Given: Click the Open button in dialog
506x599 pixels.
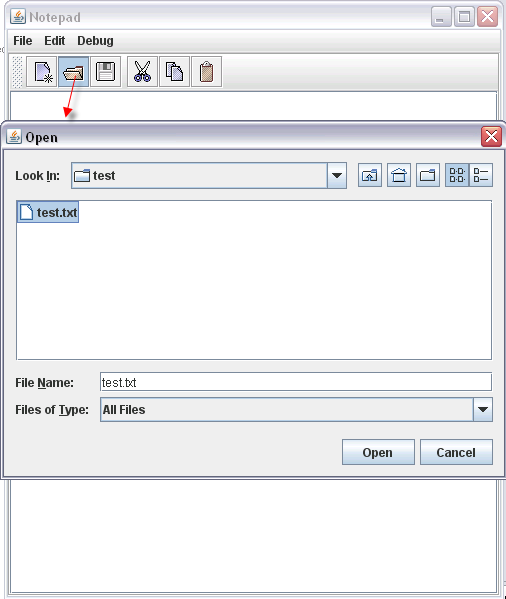Looking at the screenshot, I should point(378,452).
